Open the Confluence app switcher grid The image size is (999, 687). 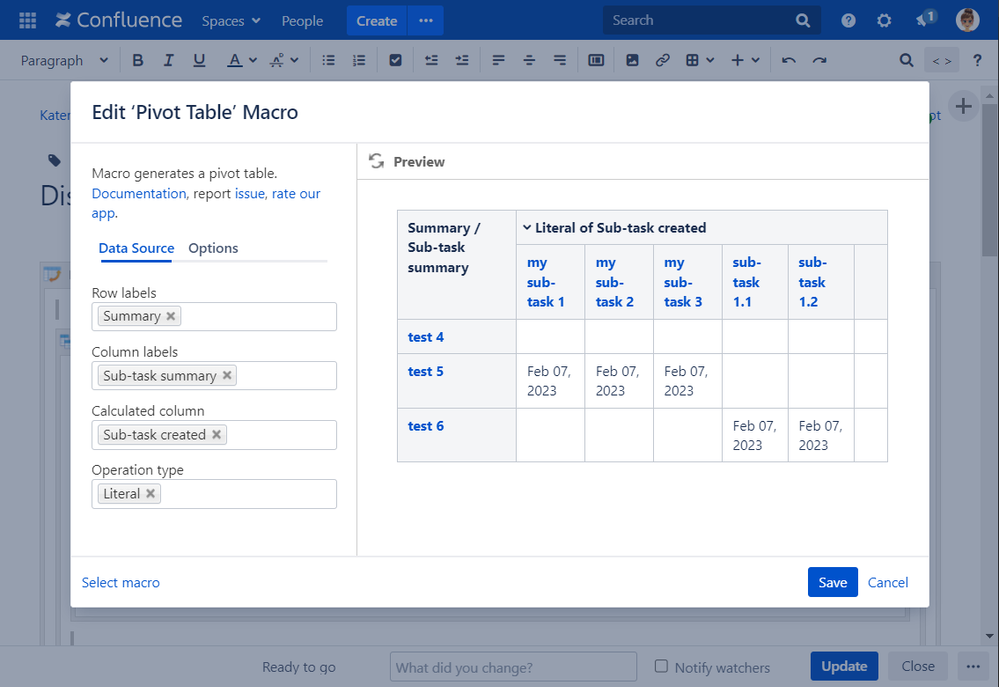[28, 20]
